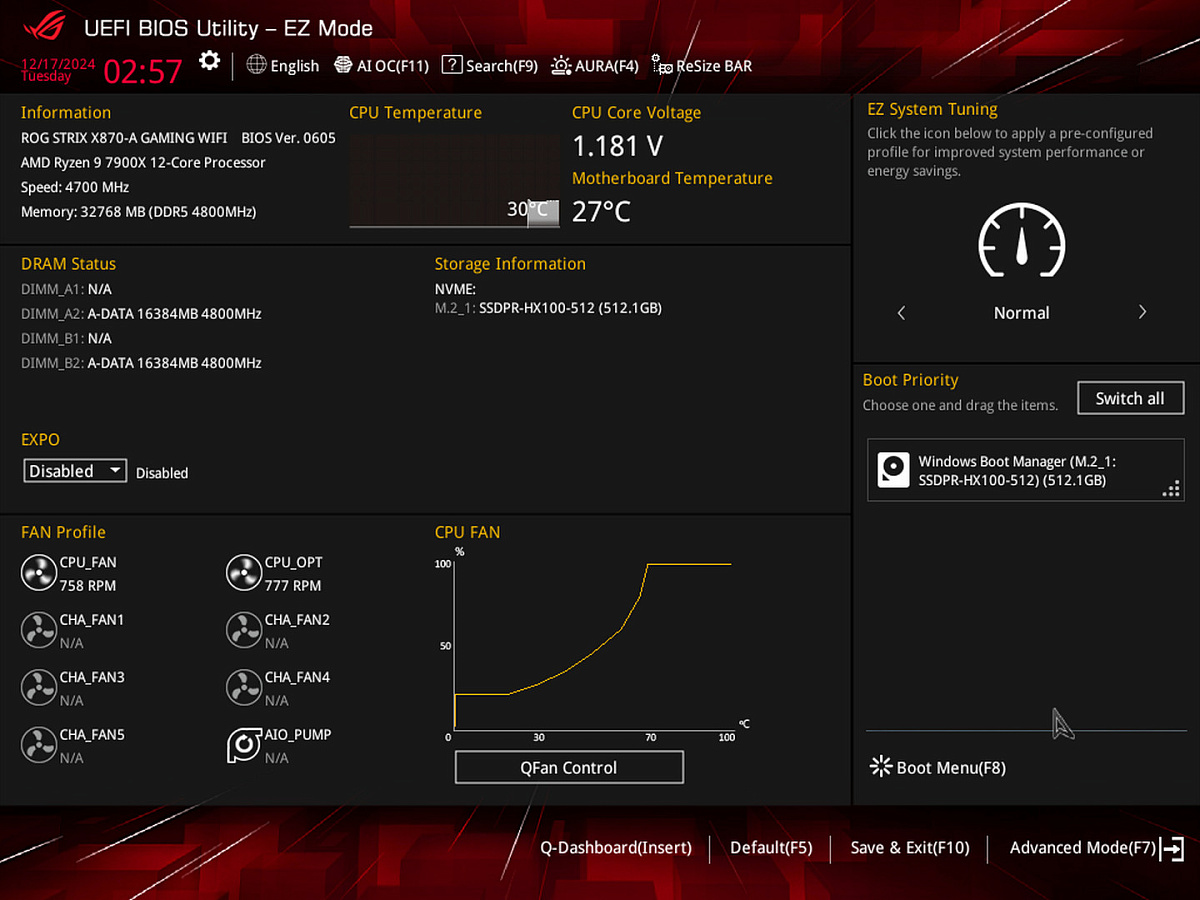Open Boot Menu(F8)
This screenshot has width=1200, height=900.
[938, 768]
